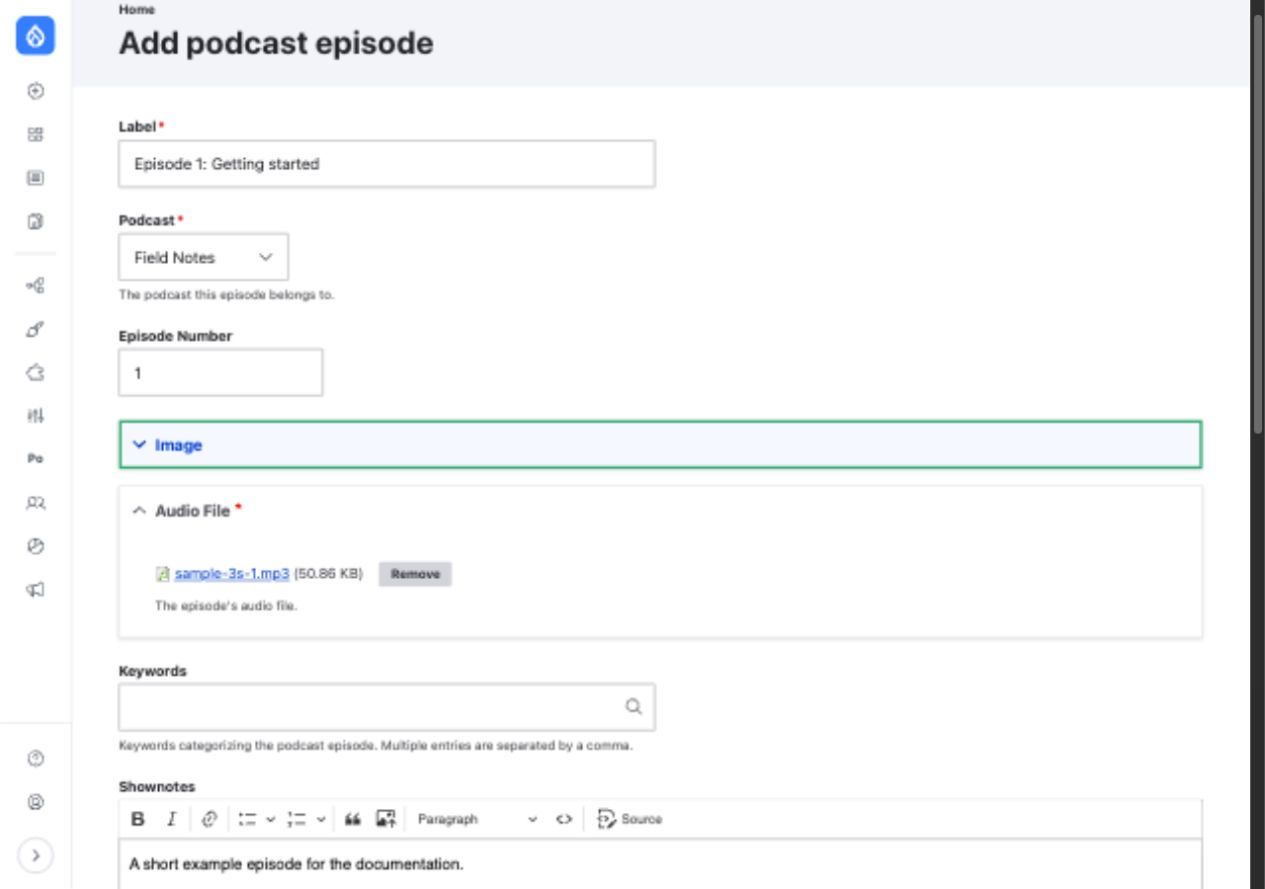Open the Podcast 'Field Notes' select dropdown
This screenshot has height=889, width=1265.
click(203, 257)
